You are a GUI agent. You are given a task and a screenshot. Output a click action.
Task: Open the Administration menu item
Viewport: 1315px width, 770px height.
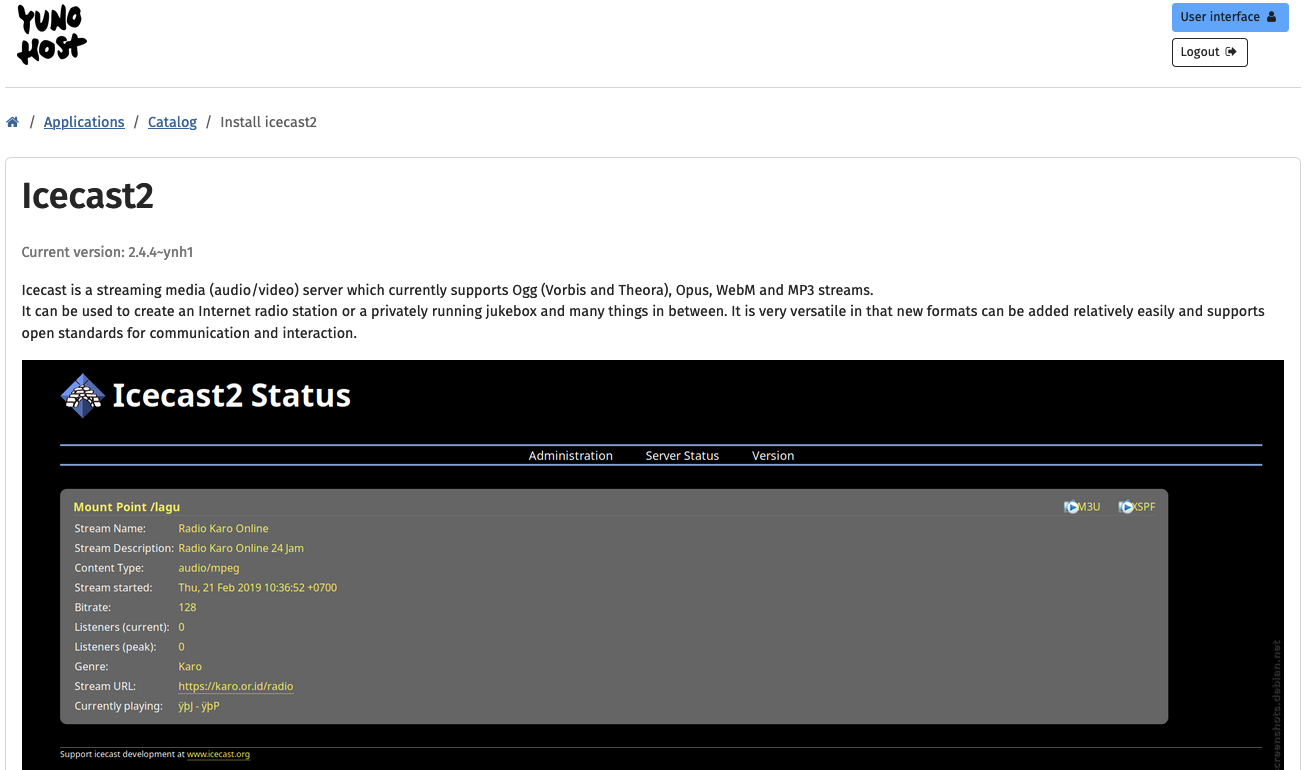pyautogui.click(x=570, y=455)
